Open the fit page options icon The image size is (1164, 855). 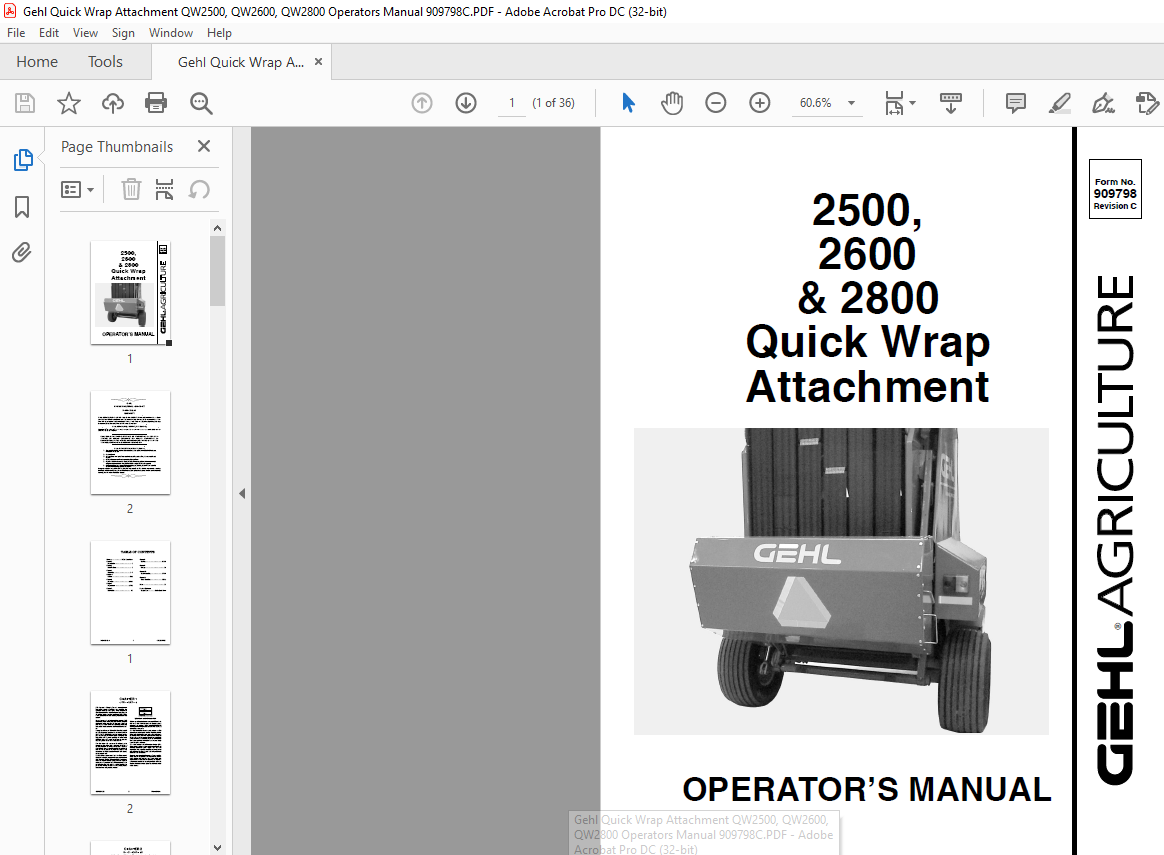pos(894,103)
